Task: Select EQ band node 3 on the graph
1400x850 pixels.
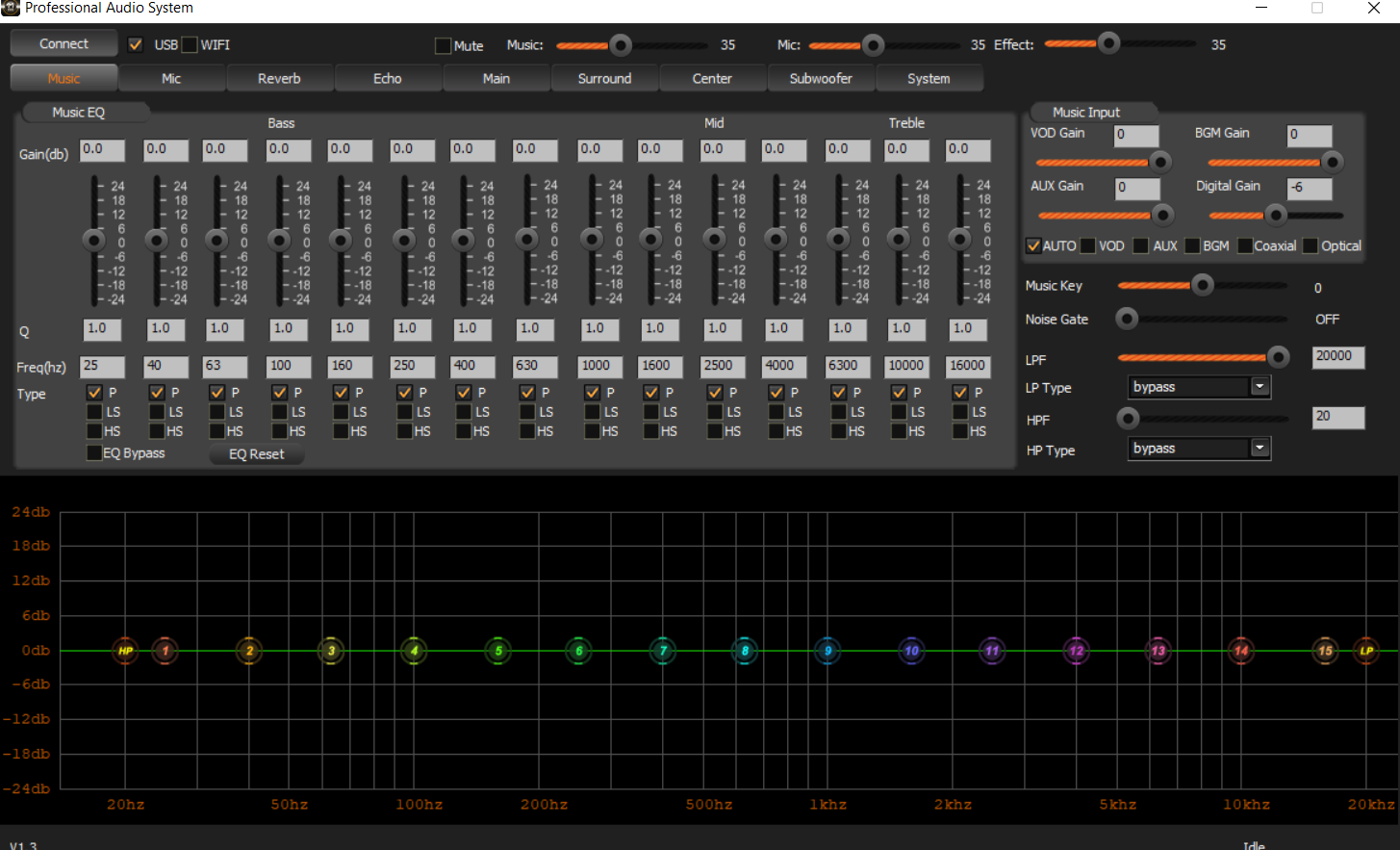Action: click(331, 651)
